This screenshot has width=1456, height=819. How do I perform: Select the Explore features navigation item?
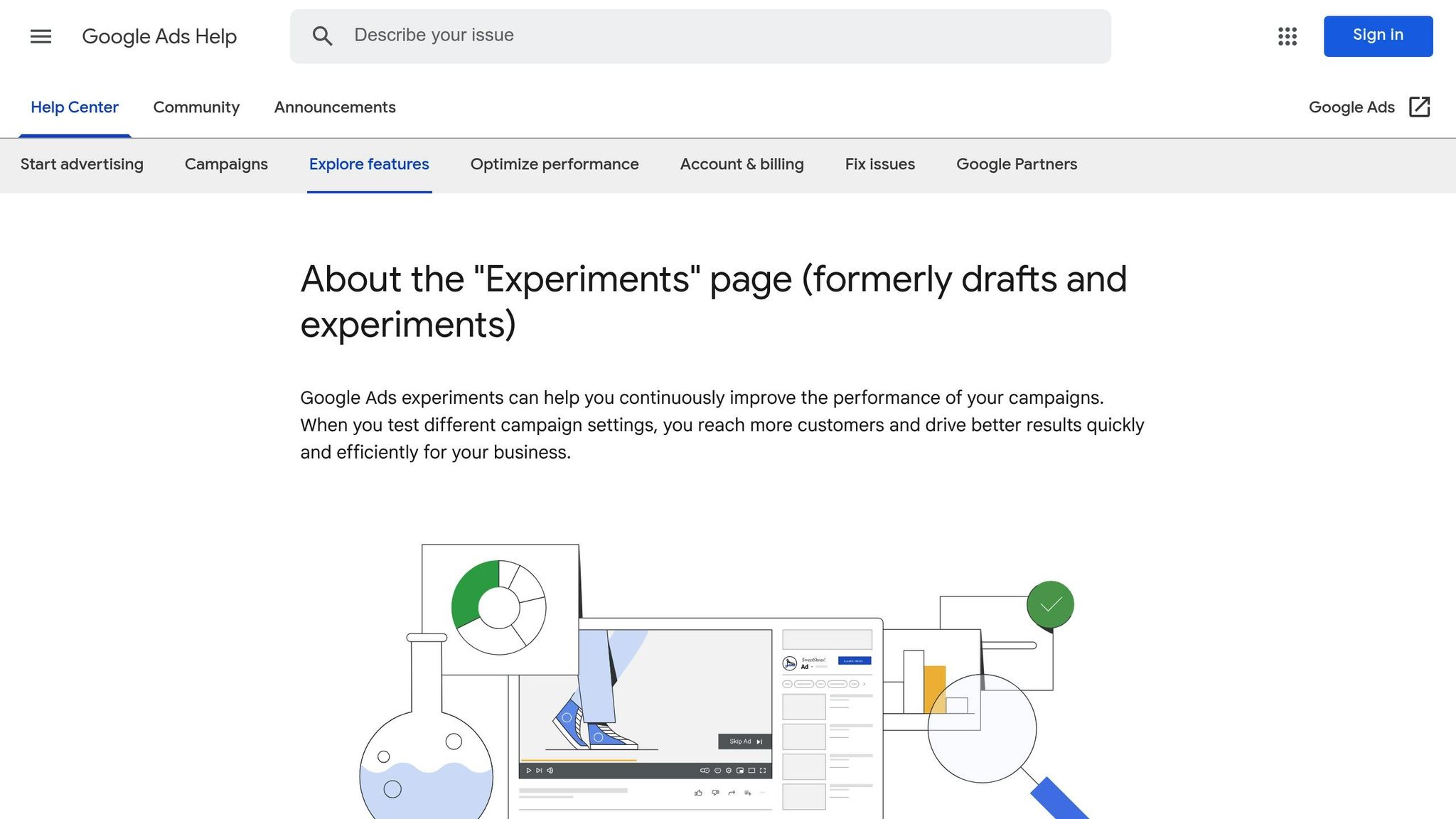click(x=369, y=164)
